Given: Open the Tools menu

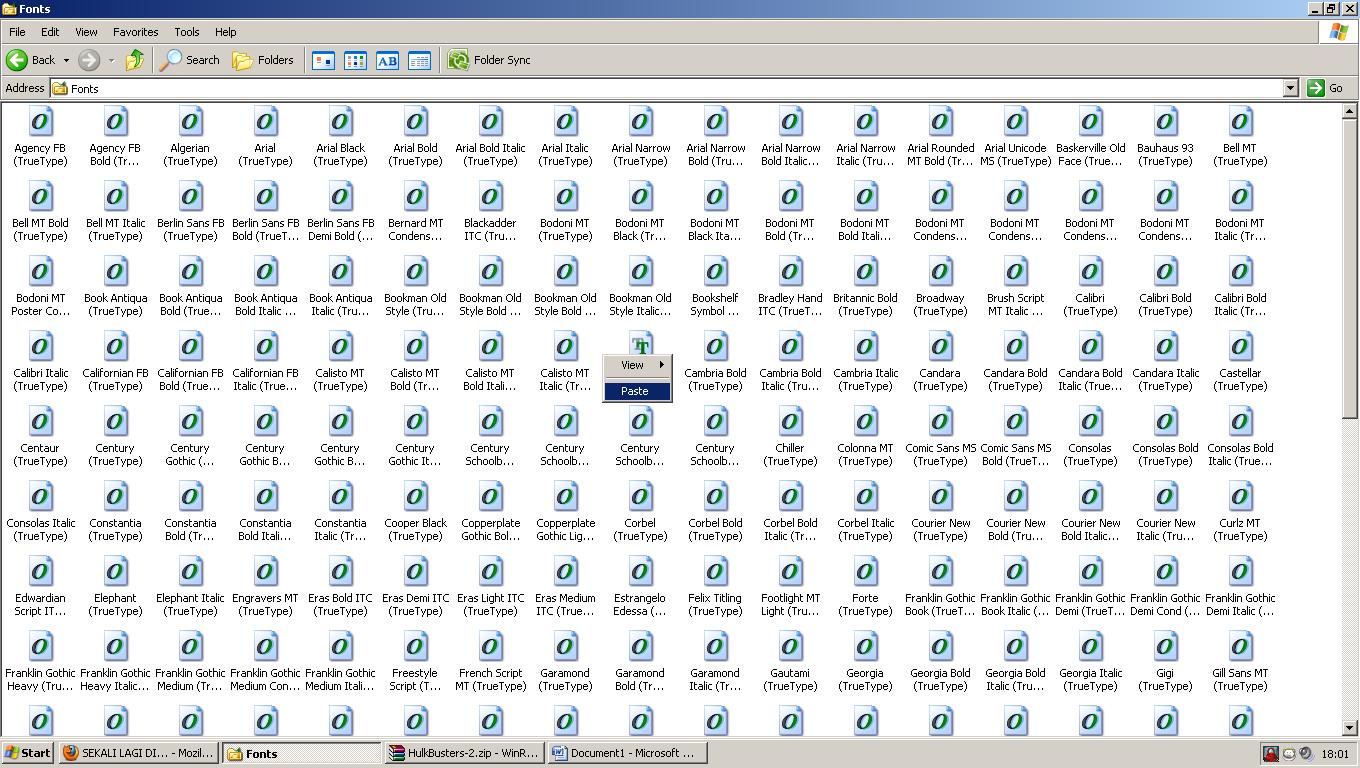Looking at the screenshot, I should pyautogui.click(x=187, y=32).
